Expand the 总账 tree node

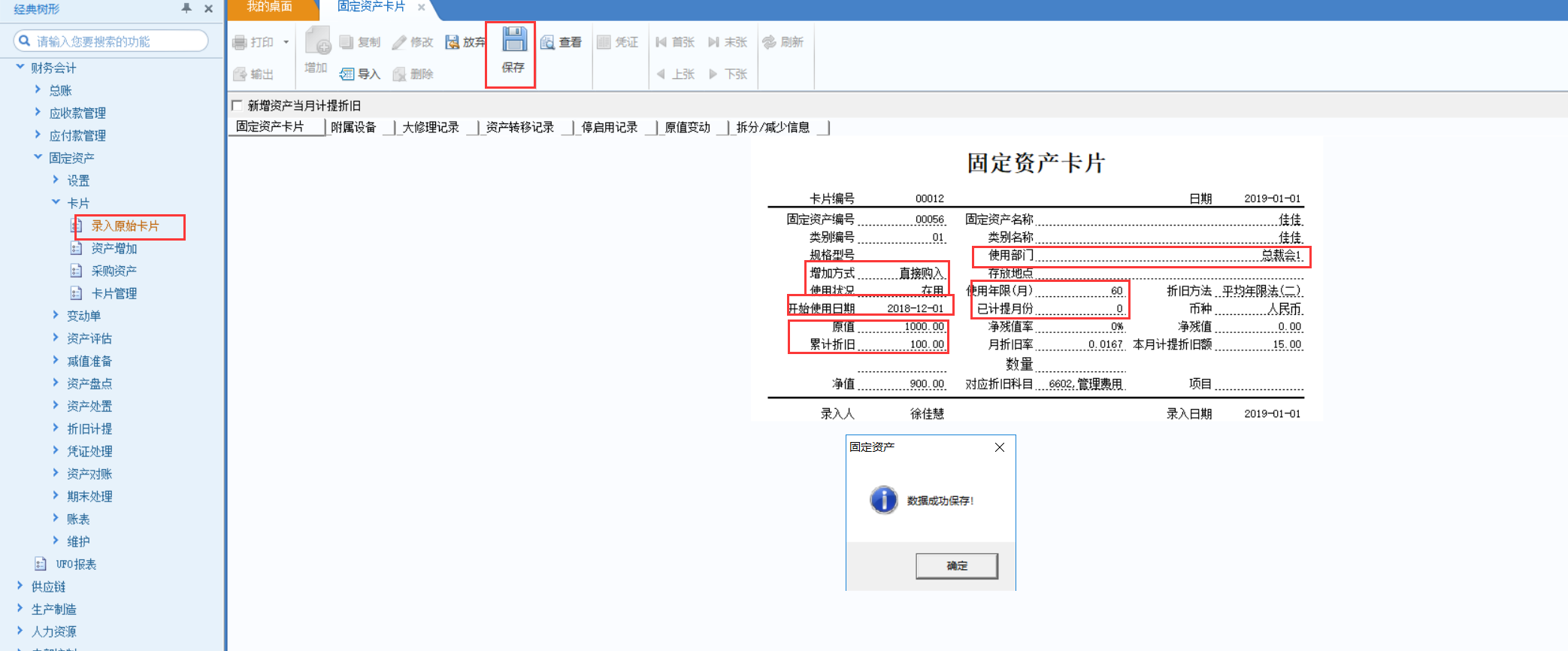38,89
